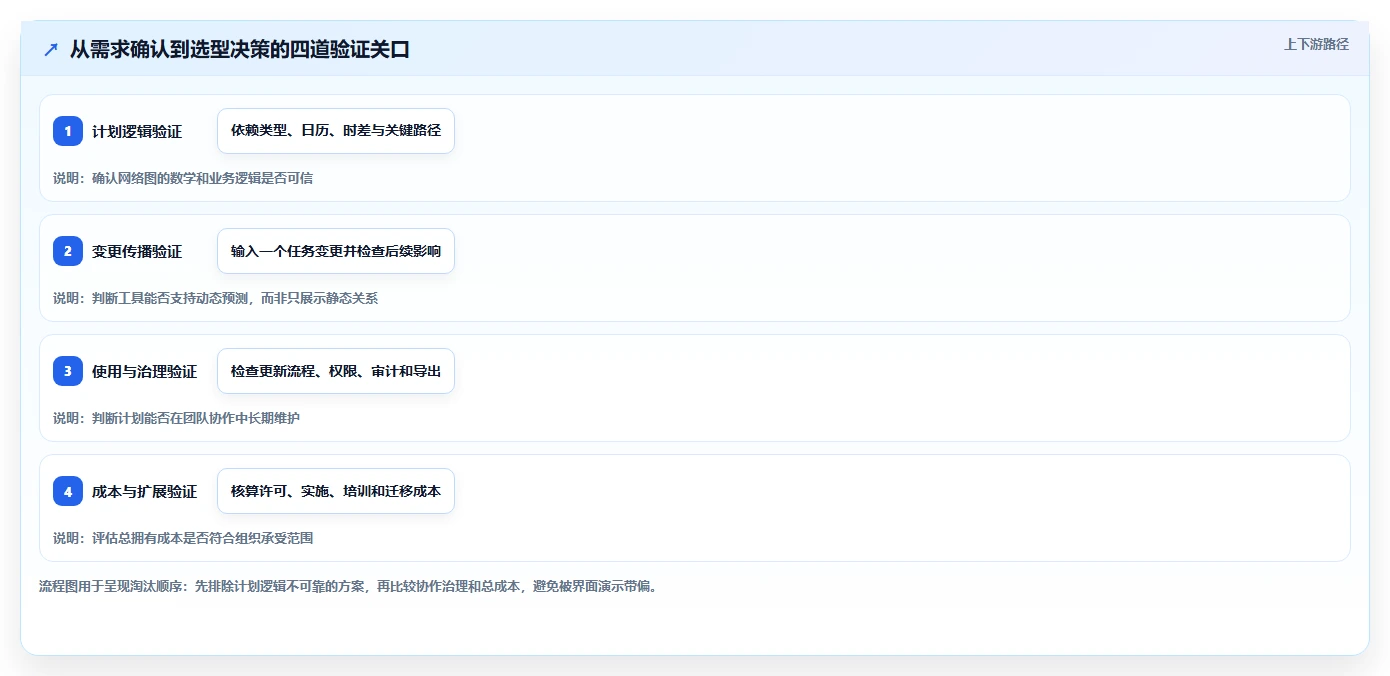Click the 计划逻辑验证 step title

tap(137, 132)
